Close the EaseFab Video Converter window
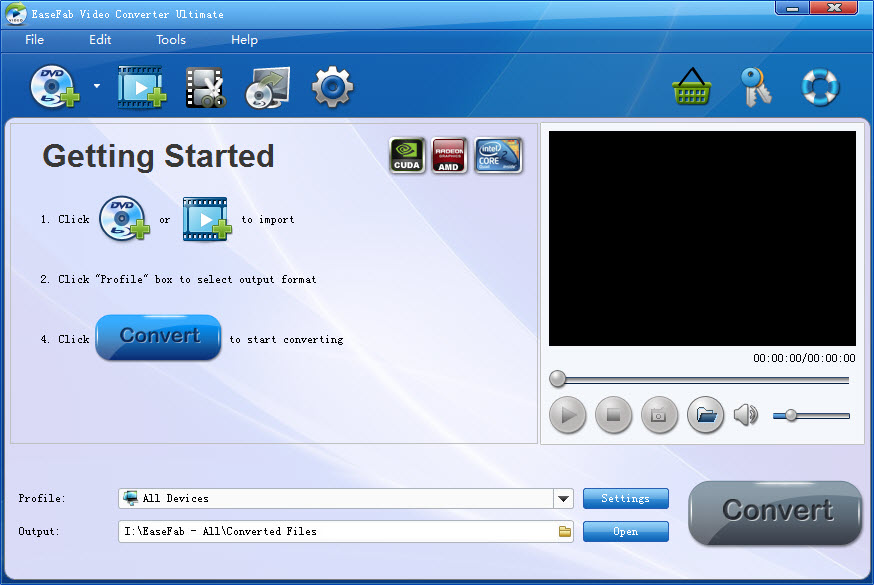 click(834, 8)
